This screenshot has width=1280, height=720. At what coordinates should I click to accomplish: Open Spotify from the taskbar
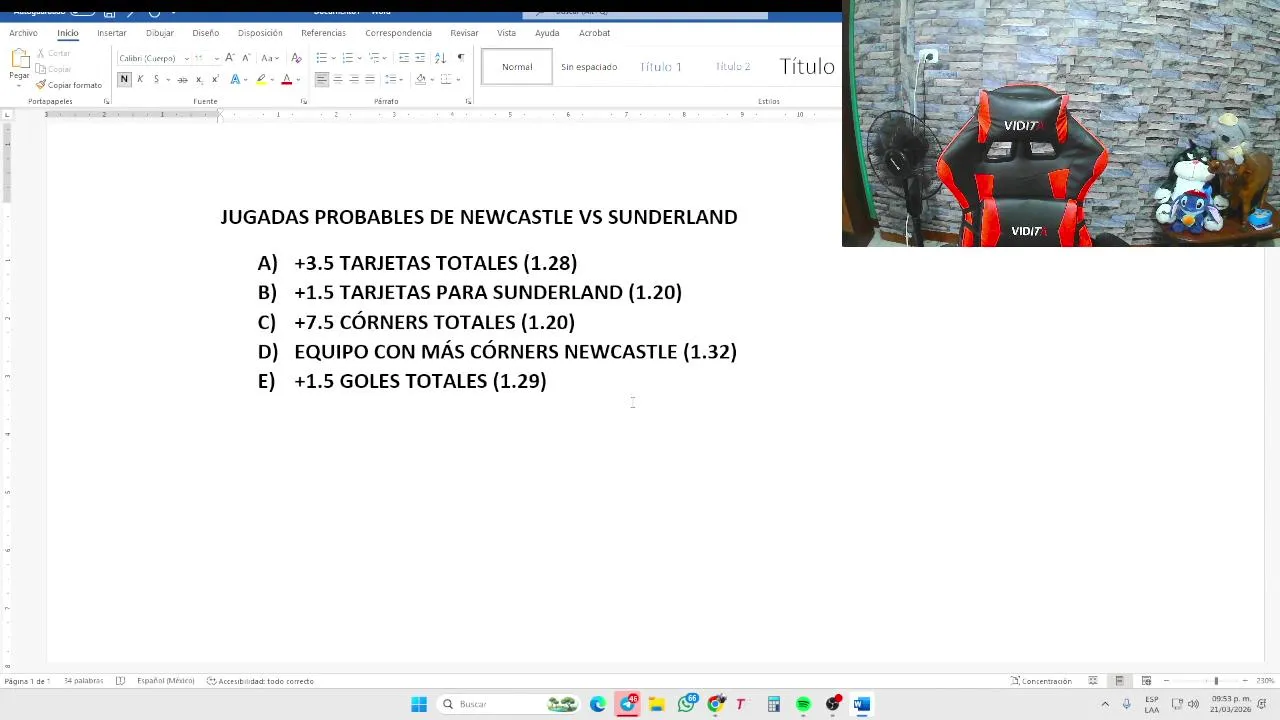[803, 704]
